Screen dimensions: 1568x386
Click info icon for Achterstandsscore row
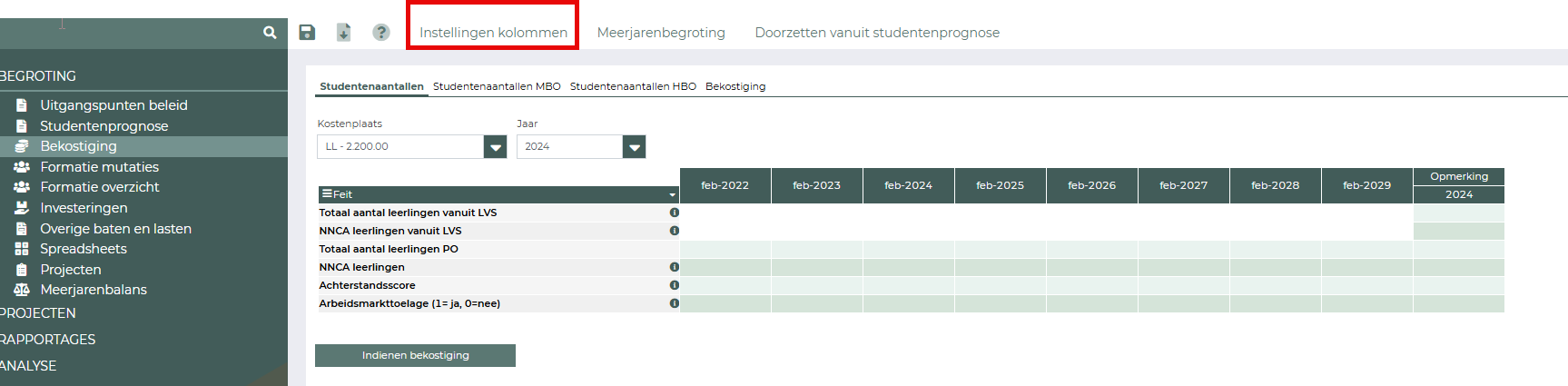pyautogui.click(x=675, y=285)
